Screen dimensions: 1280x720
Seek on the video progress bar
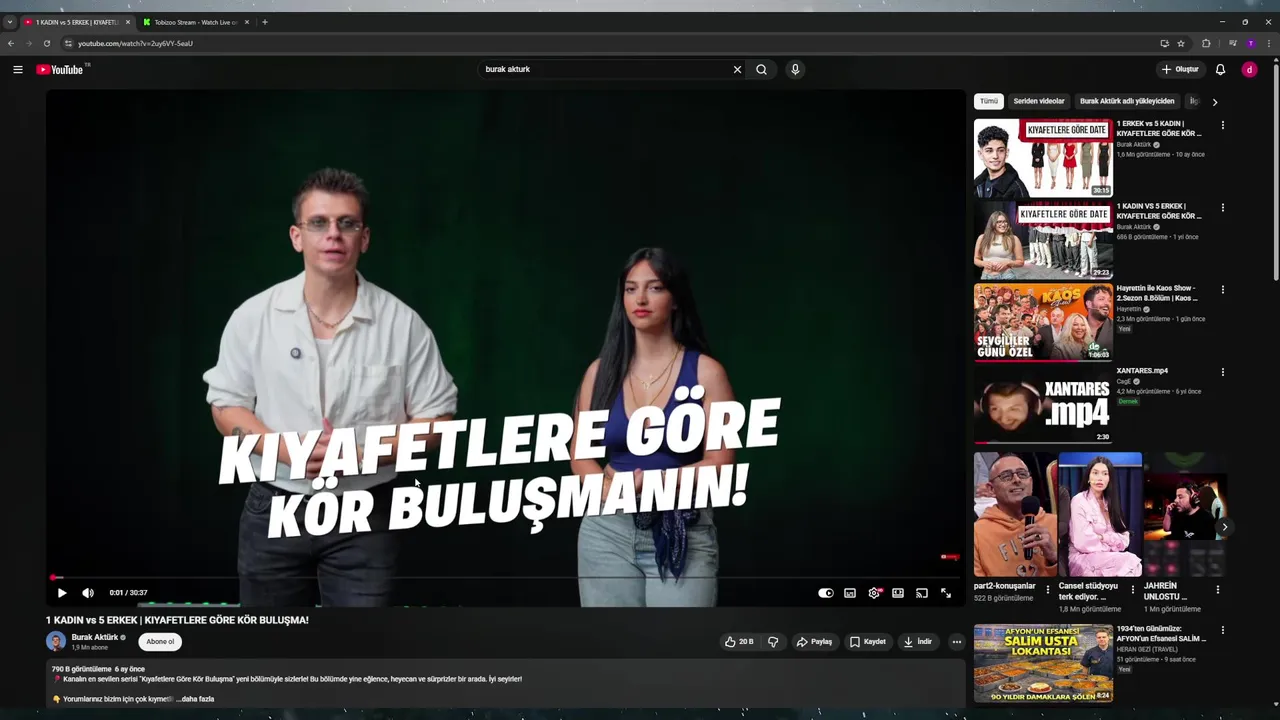[505, 577]
